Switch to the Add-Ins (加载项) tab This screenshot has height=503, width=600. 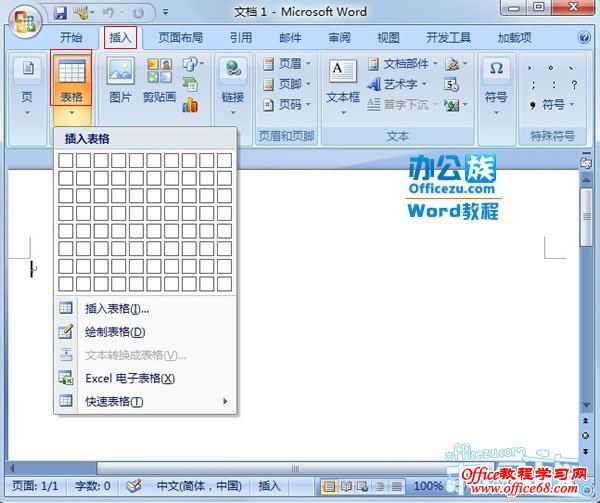(514, 37)
